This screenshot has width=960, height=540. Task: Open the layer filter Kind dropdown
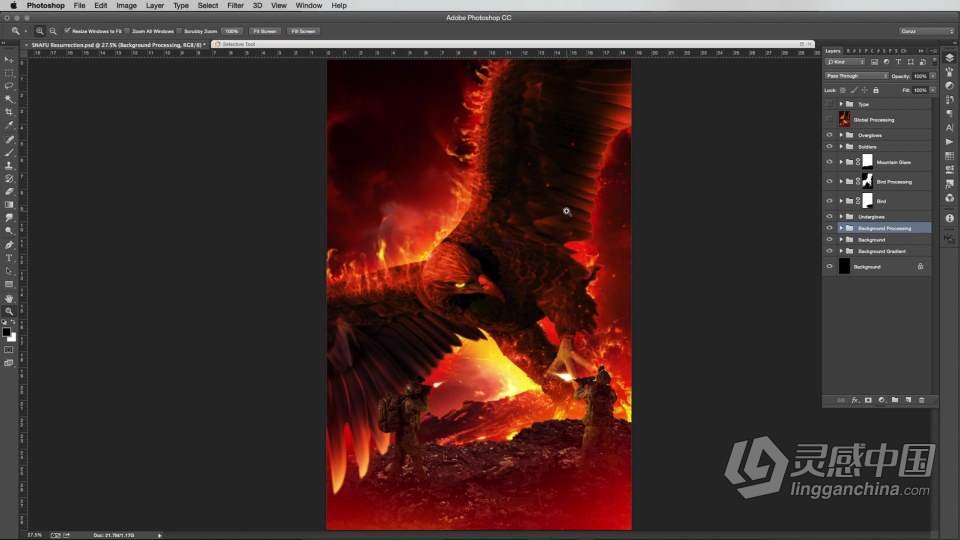845,62
